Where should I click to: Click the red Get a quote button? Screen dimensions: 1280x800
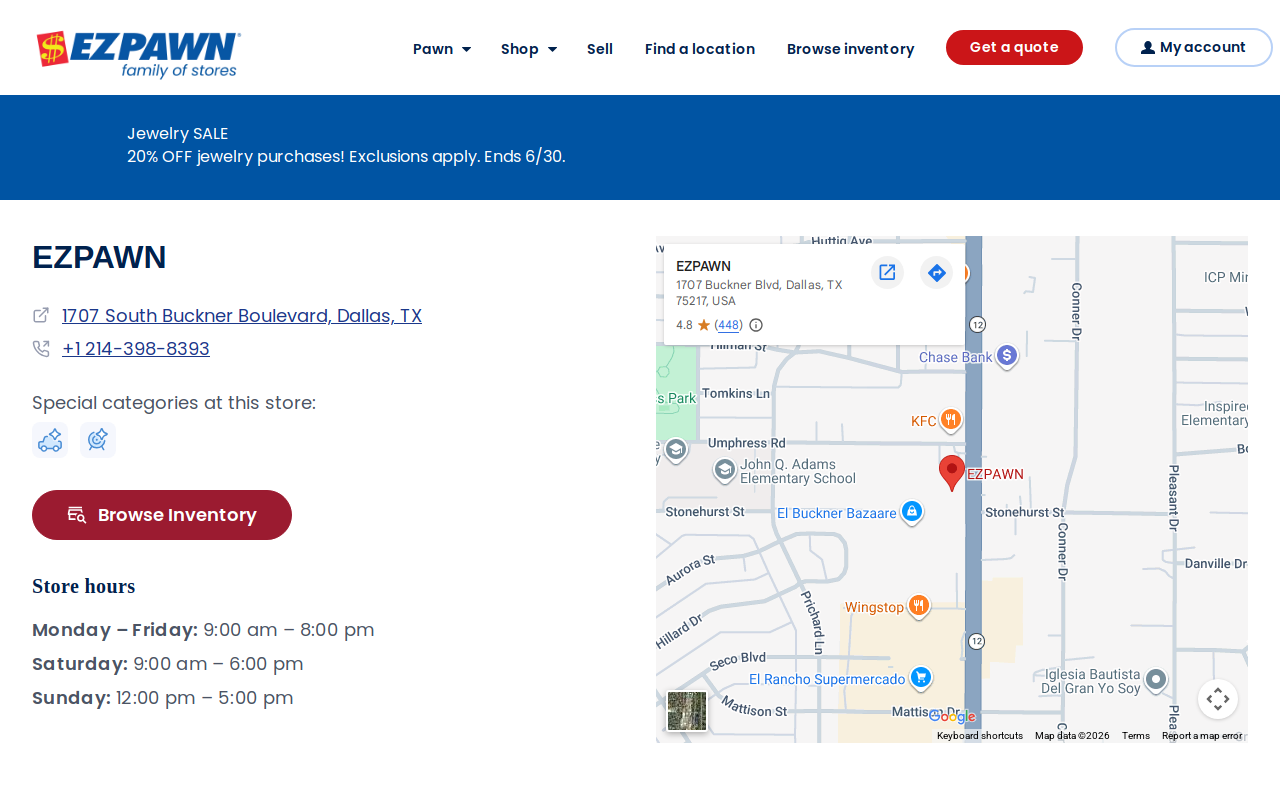(1014, 47)
